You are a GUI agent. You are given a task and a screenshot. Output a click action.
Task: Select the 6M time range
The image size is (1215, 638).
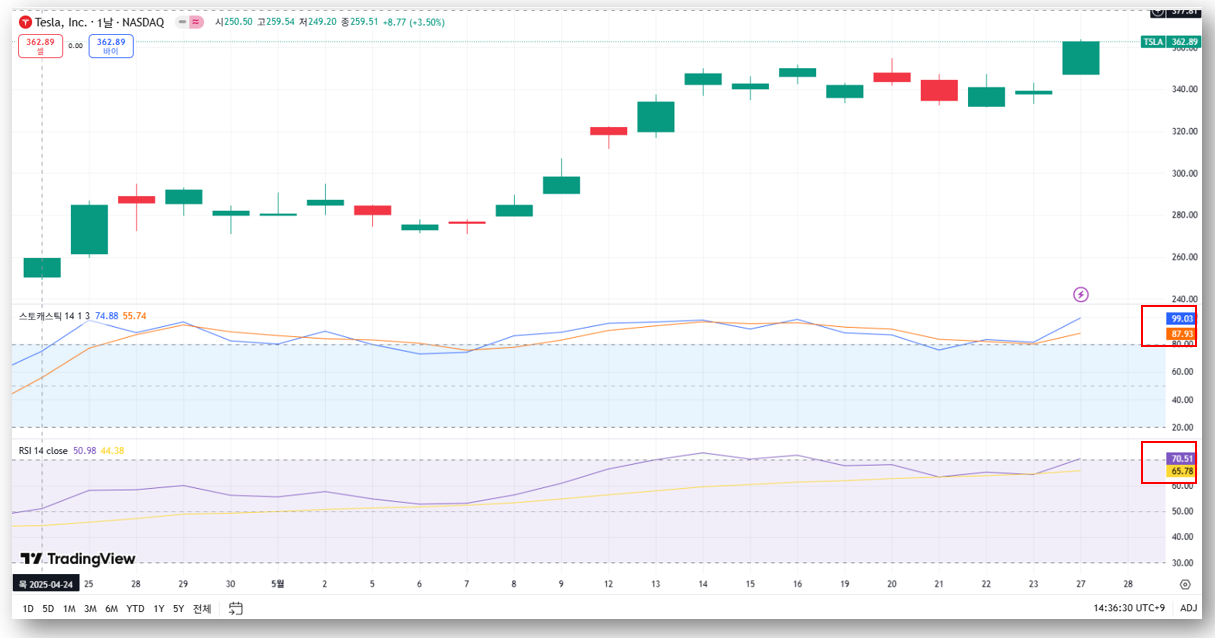[x=111, y=608]
